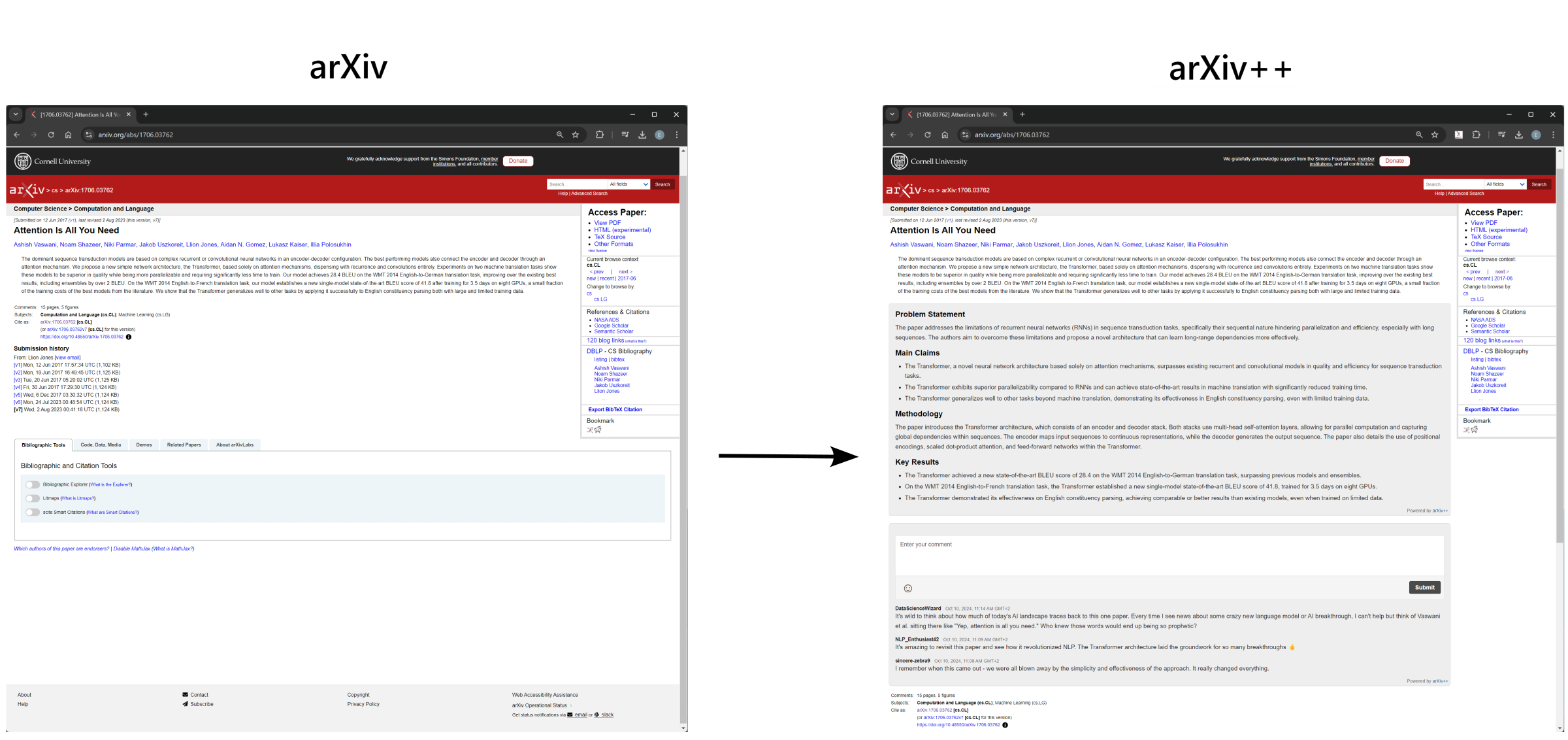Image resolution: width=1568 pixels, height=740 pixels.
Task: Click Powered by arXiv++ link under comments
Action: coord(1427,681)
